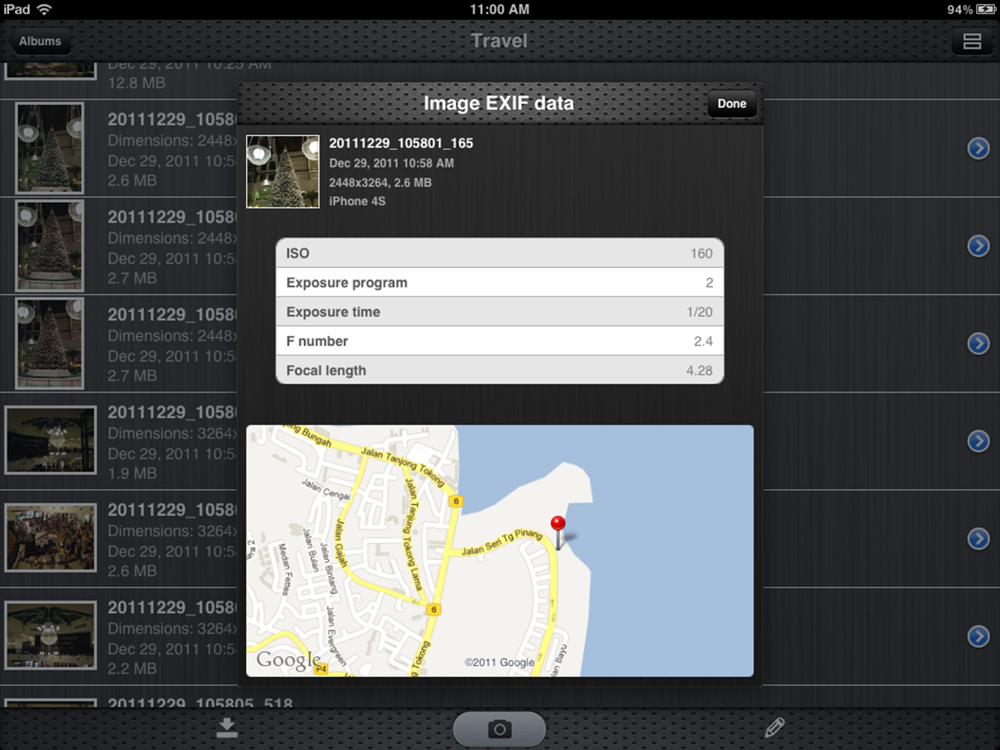The width and height of the screenshot is (1000, 750).
Task: Tap the Image EXIF data heading
Action: coord(499,103)
